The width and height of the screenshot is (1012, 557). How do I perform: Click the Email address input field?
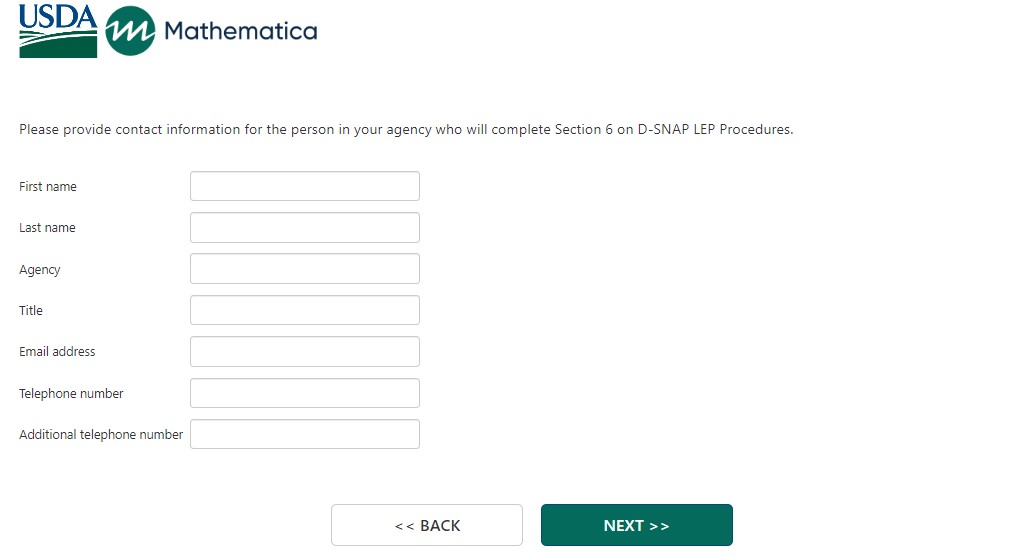[x=304, y=352]
